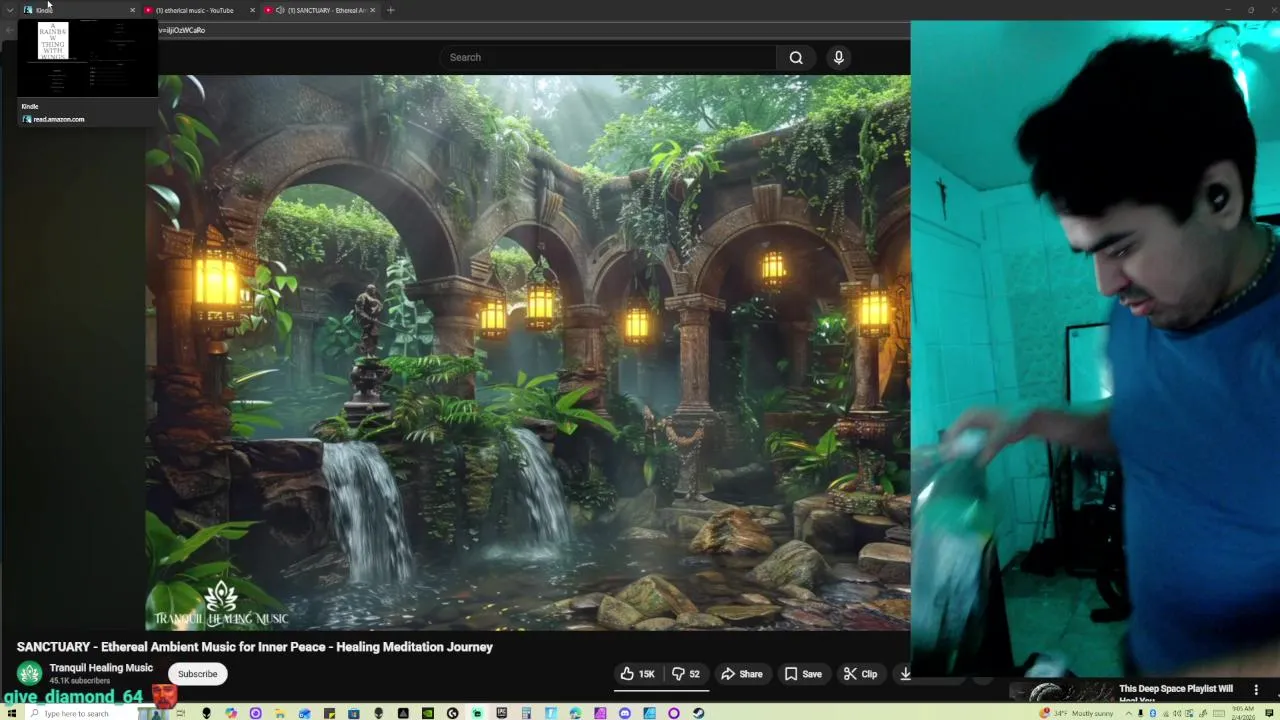This screenshot has height=720, width=1280.
Task: Open the tab search dropdown arrow
Action: (10, 10)
